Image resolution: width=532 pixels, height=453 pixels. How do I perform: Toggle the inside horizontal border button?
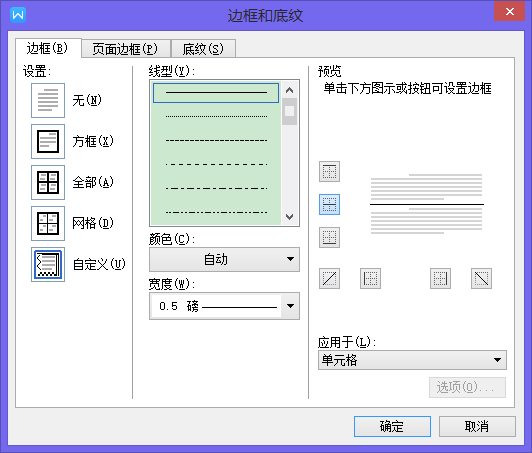click(x=329, y=205)
